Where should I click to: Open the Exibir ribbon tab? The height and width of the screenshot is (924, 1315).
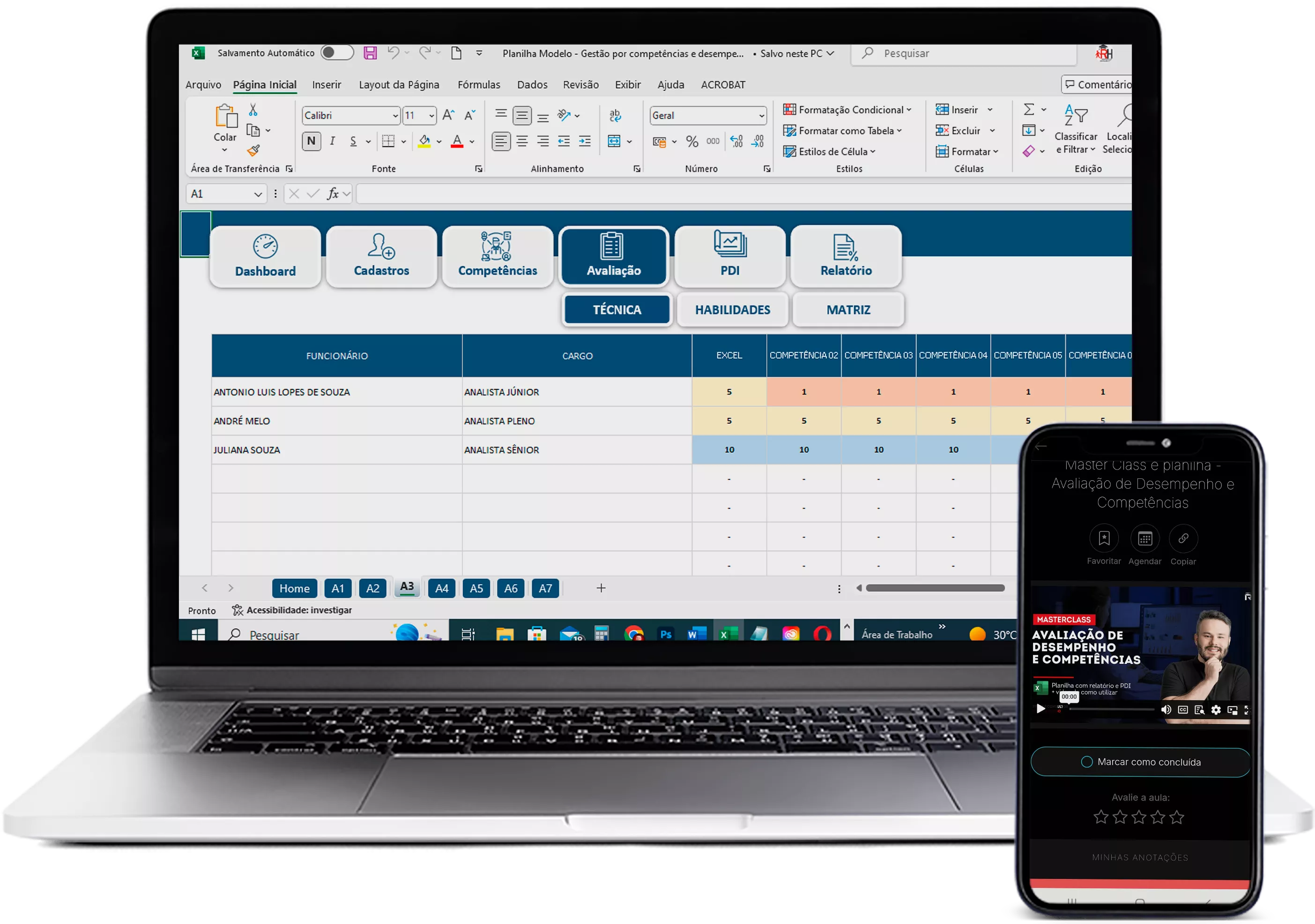628,85
